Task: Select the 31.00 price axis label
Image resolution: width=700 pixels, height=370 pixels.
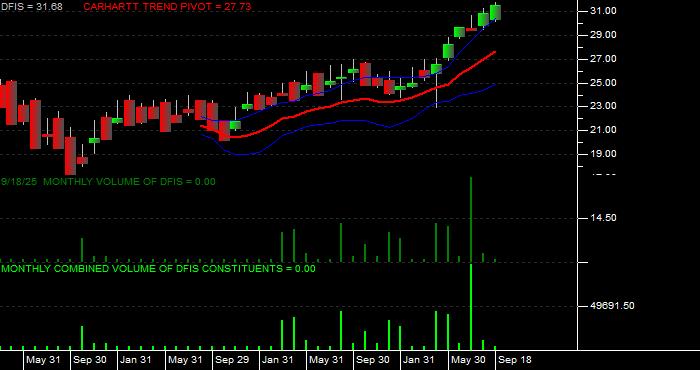Action: click(x=604, y=11)
